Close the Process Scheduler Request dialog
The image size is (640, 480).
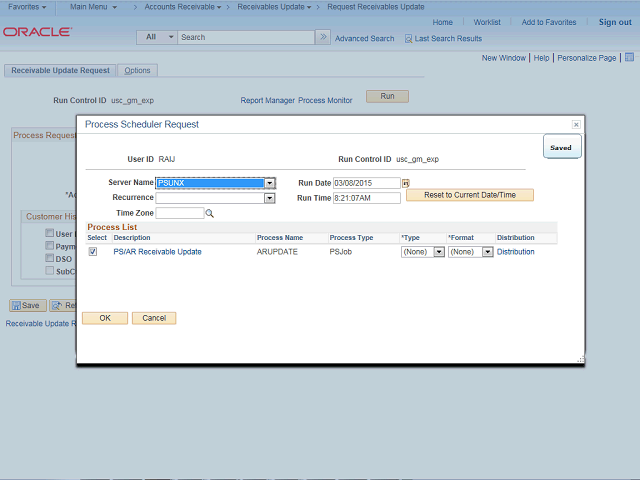pos(576,124)
